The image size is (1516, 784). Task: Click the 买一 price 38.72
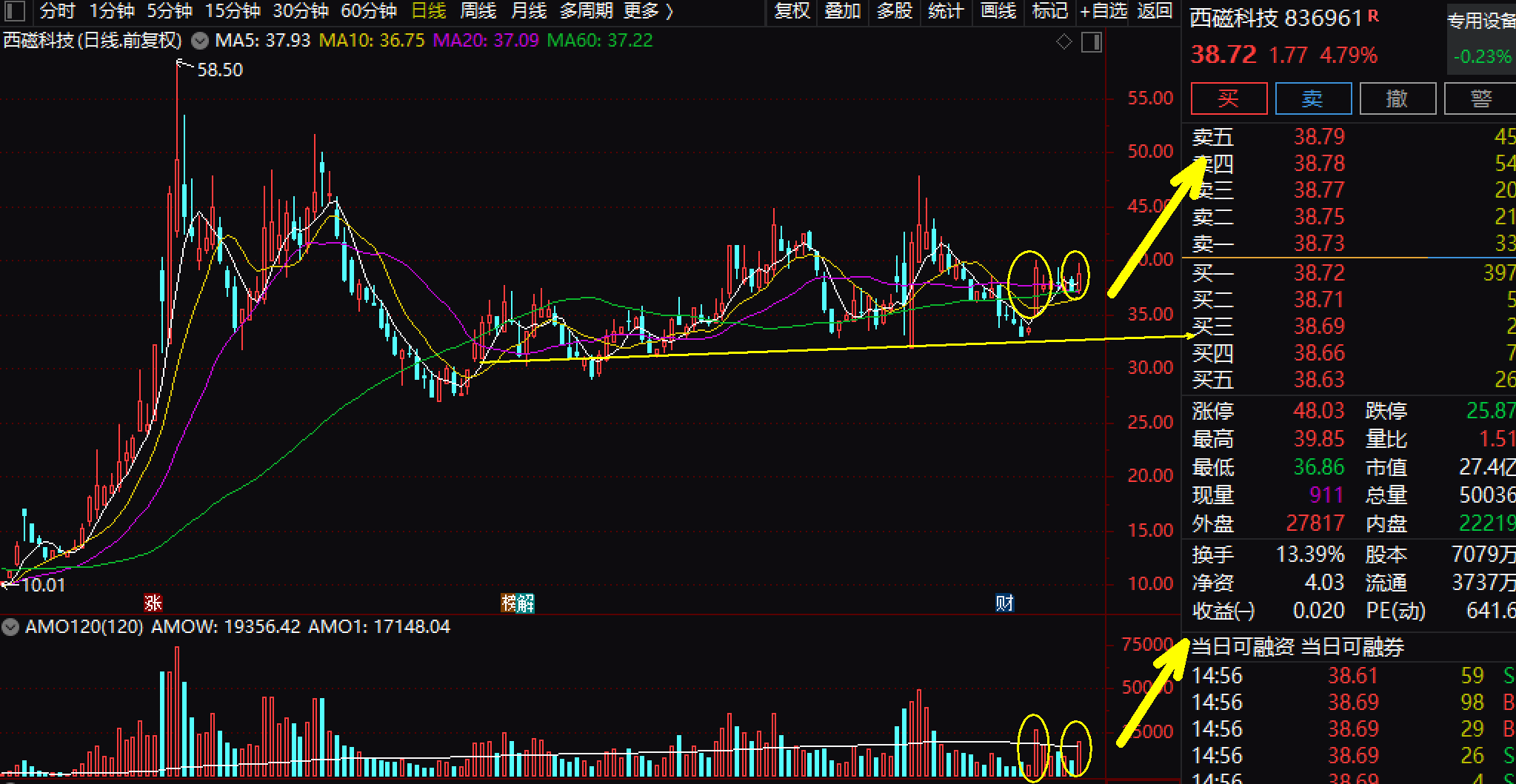coord(1319,273)
